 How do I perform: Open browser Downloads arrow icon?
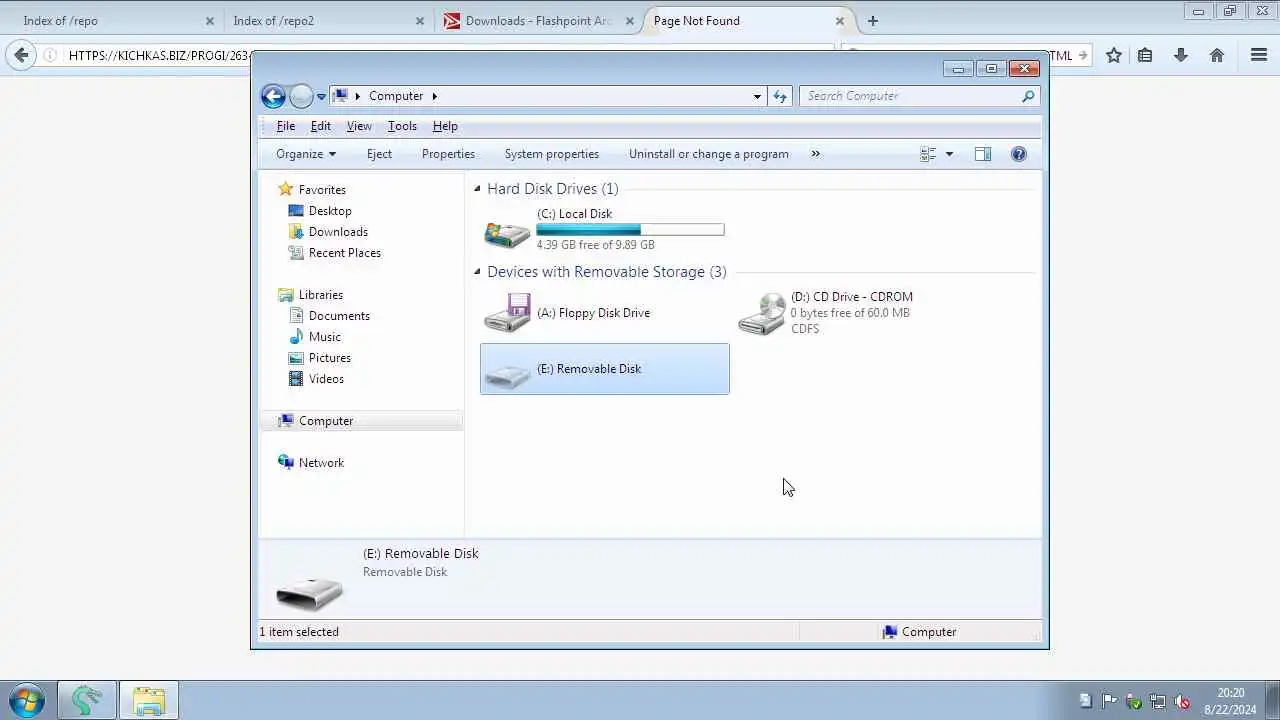1181,56
